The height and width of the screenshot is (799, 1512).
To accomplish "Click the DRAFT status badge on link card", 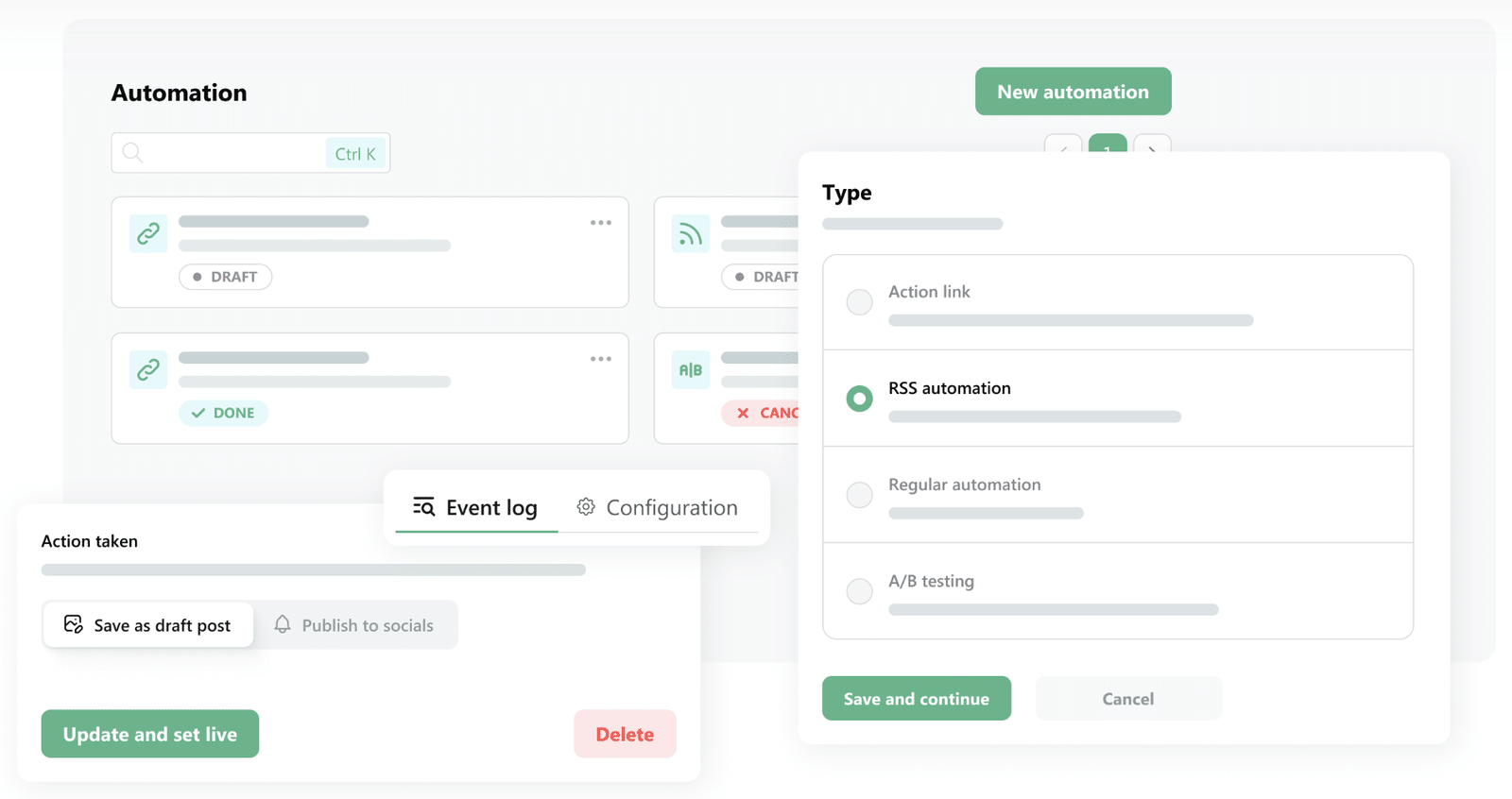I will [x=225, y=277].
